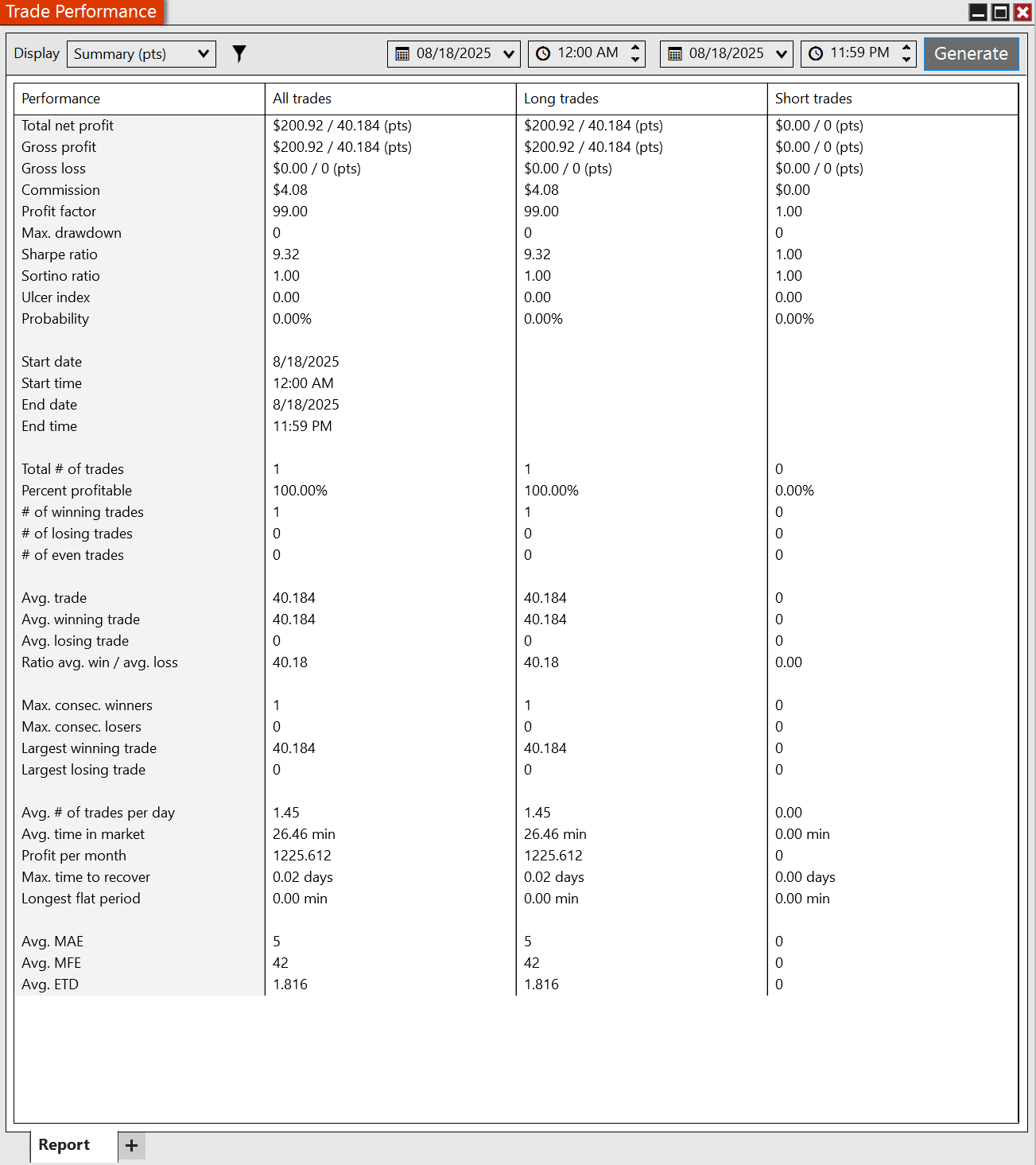
Task: Click Ratio avg. win / avg. loss label
Action: tap(99, 662)
